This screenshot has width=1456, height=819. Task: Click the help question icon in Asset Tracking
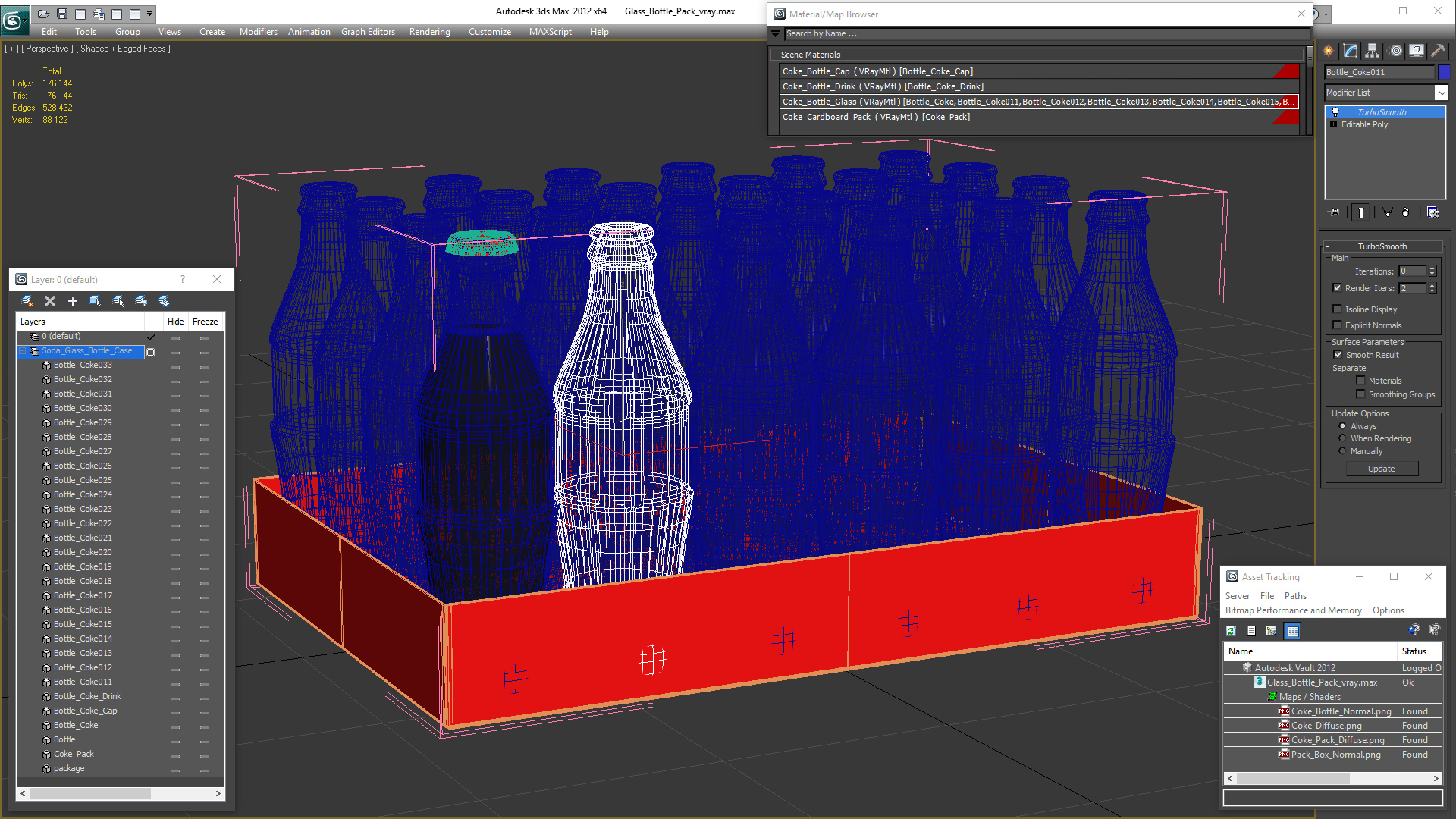pos(1414,630)
